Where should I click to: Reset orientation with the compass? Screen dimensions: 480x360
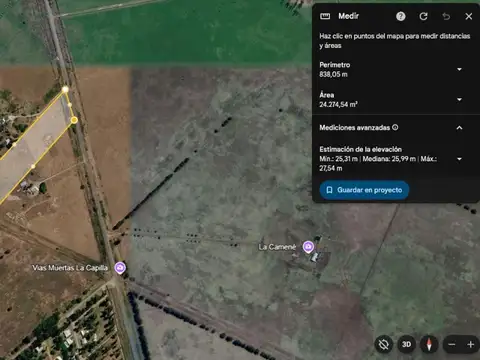429,344
